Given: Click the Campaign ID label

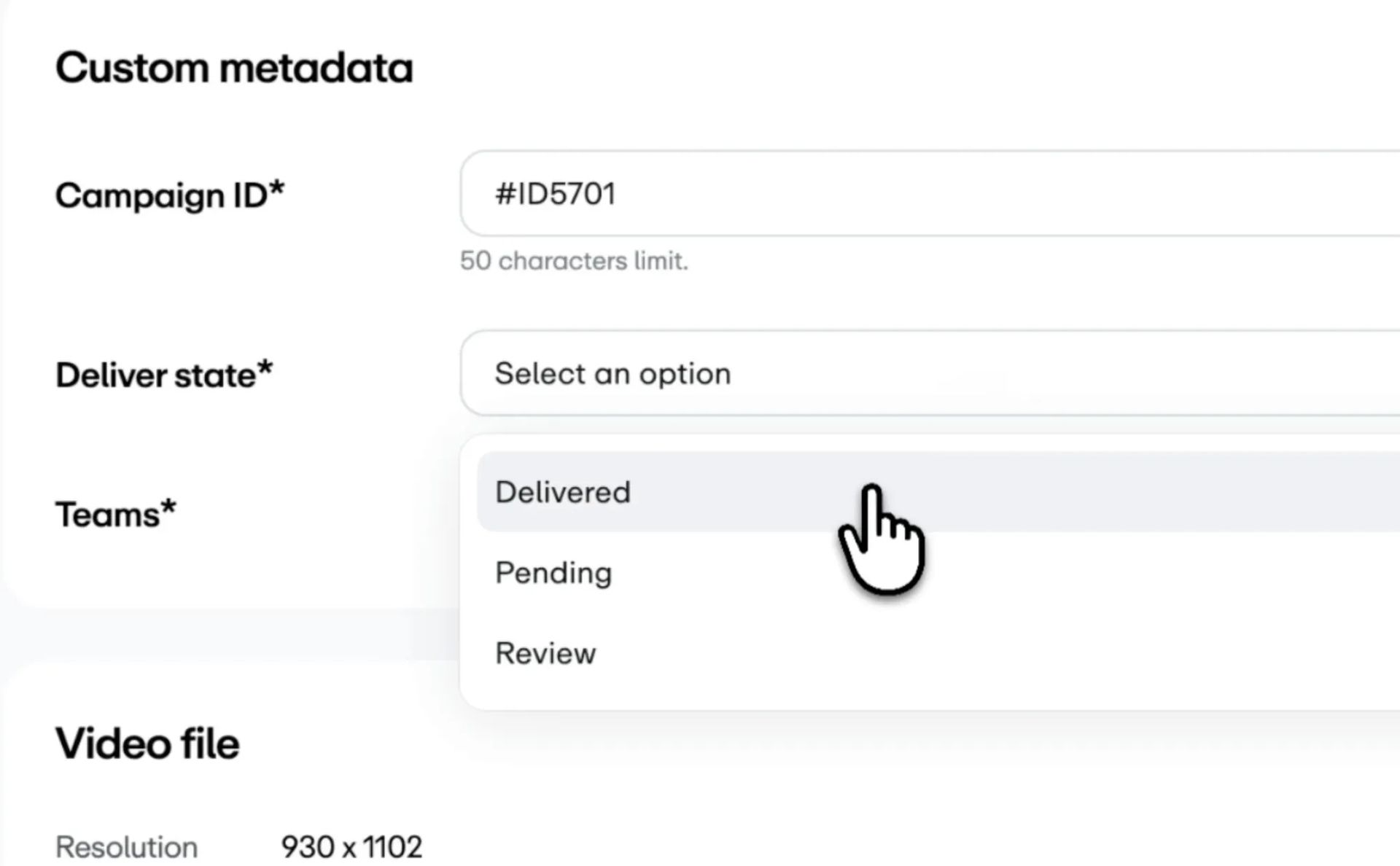Looking at the screenshot, I should pos(170,195).
